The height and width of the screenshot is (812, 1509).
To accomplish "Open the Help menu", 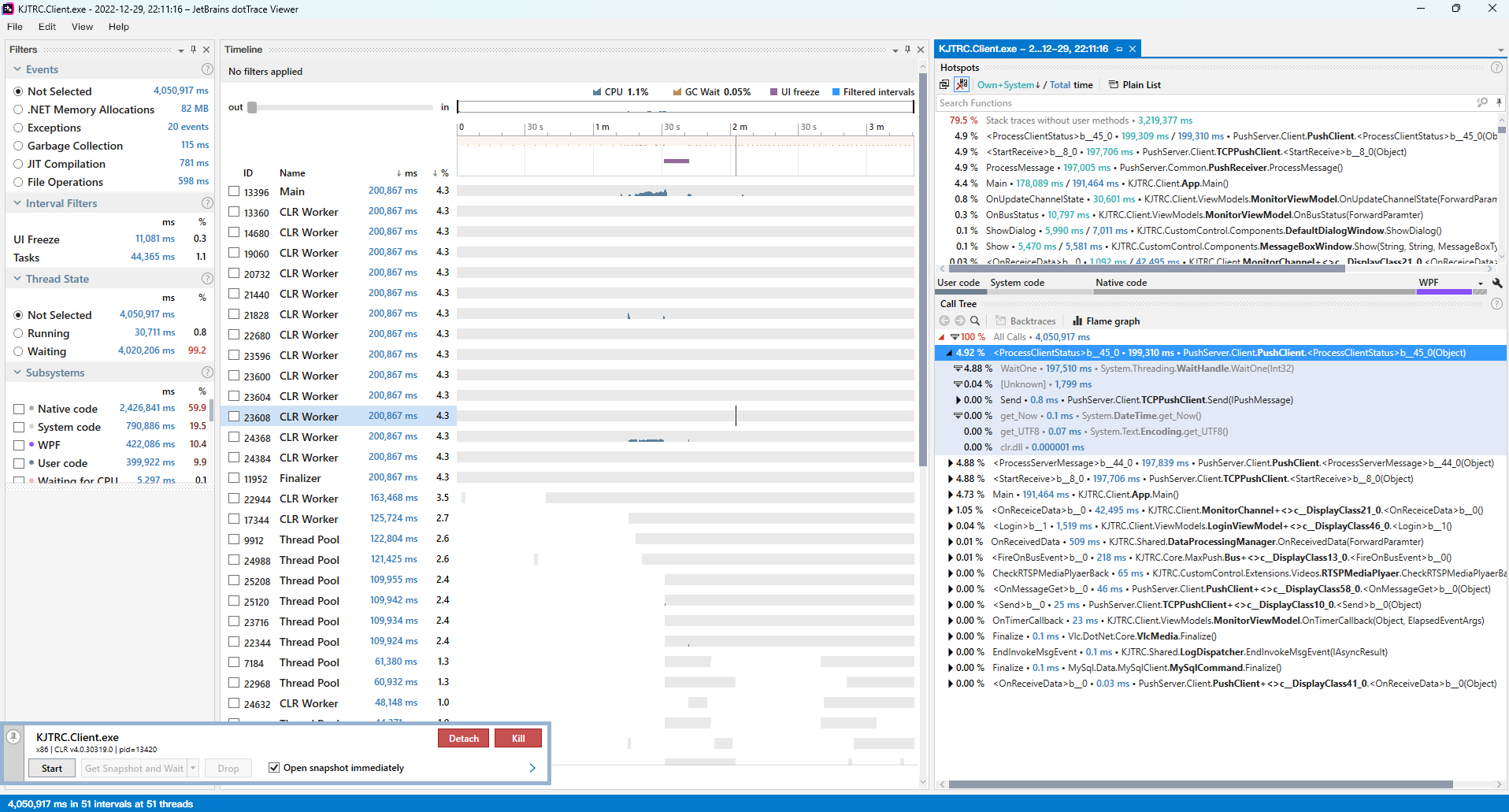I will [x=119, y=27].
